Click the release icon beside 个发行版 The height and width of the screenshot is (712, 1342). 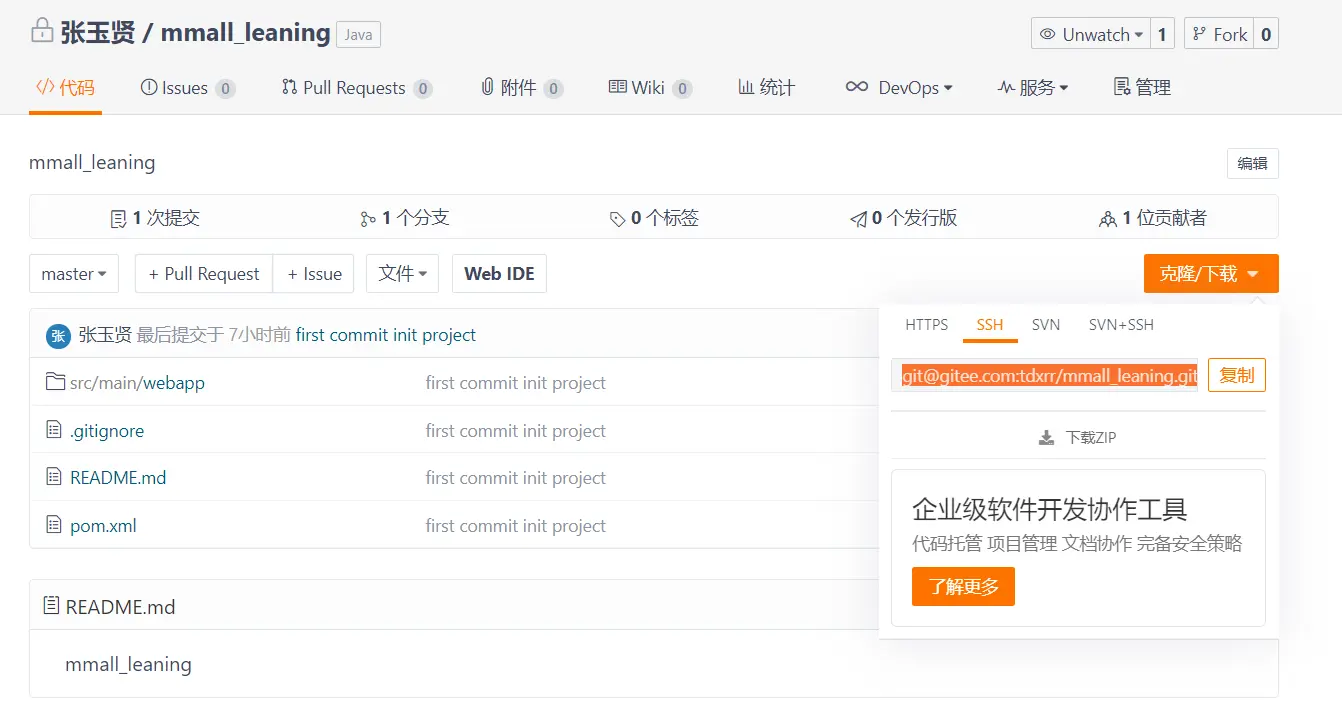[858, 218]
